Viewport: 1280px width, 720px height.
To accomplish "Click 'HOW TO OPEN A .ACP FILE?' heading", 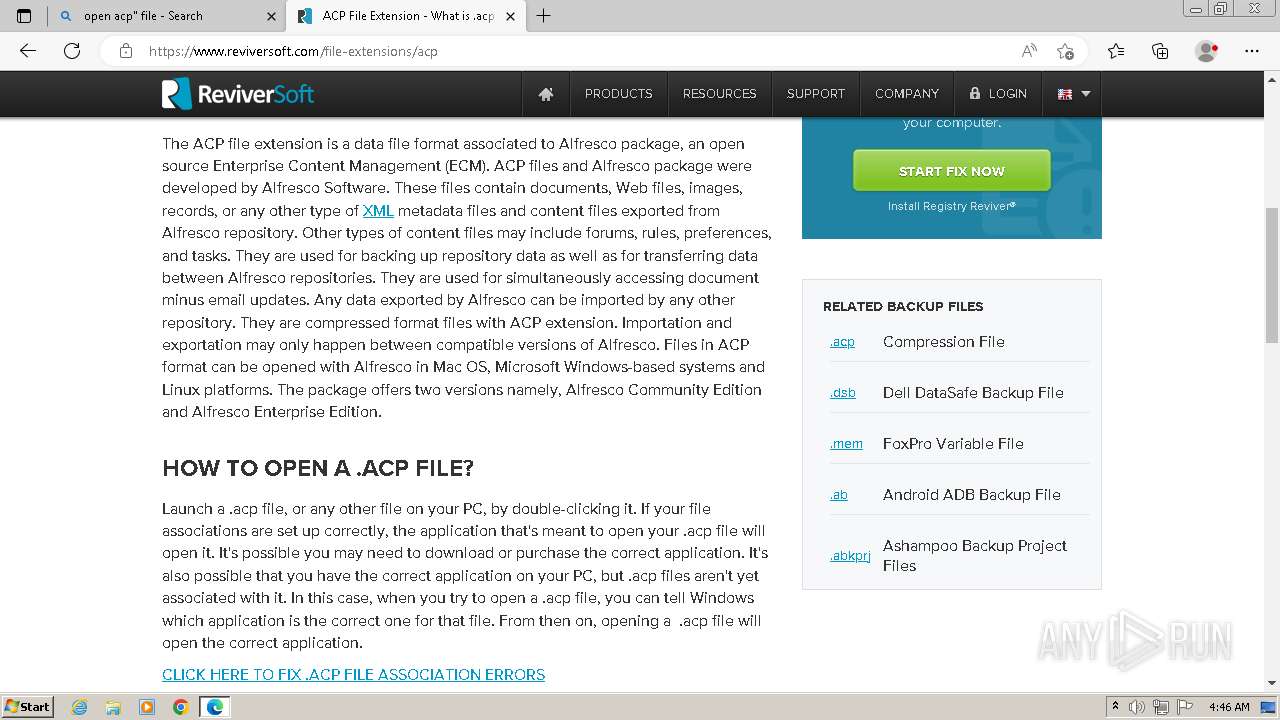I will (318, 468).
